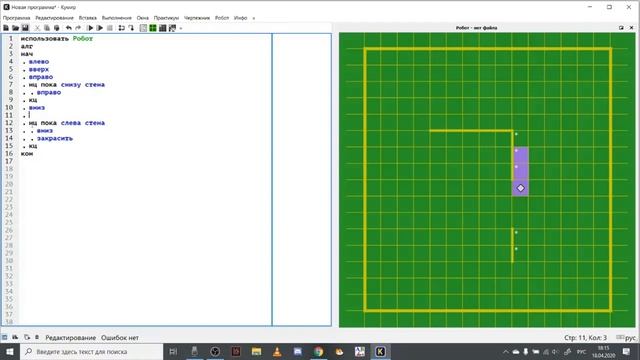Open the Практикум menu

click(166, 18)
